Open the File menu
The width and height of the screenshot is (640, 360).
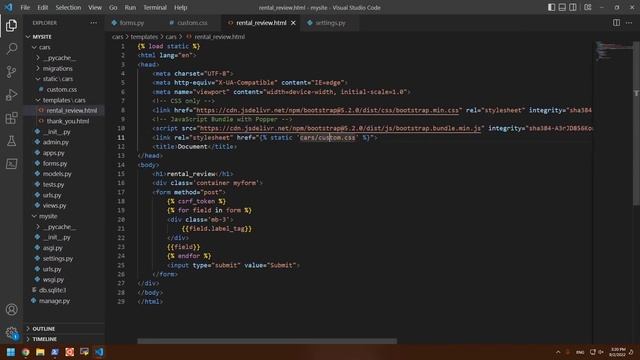pos(25,7)
